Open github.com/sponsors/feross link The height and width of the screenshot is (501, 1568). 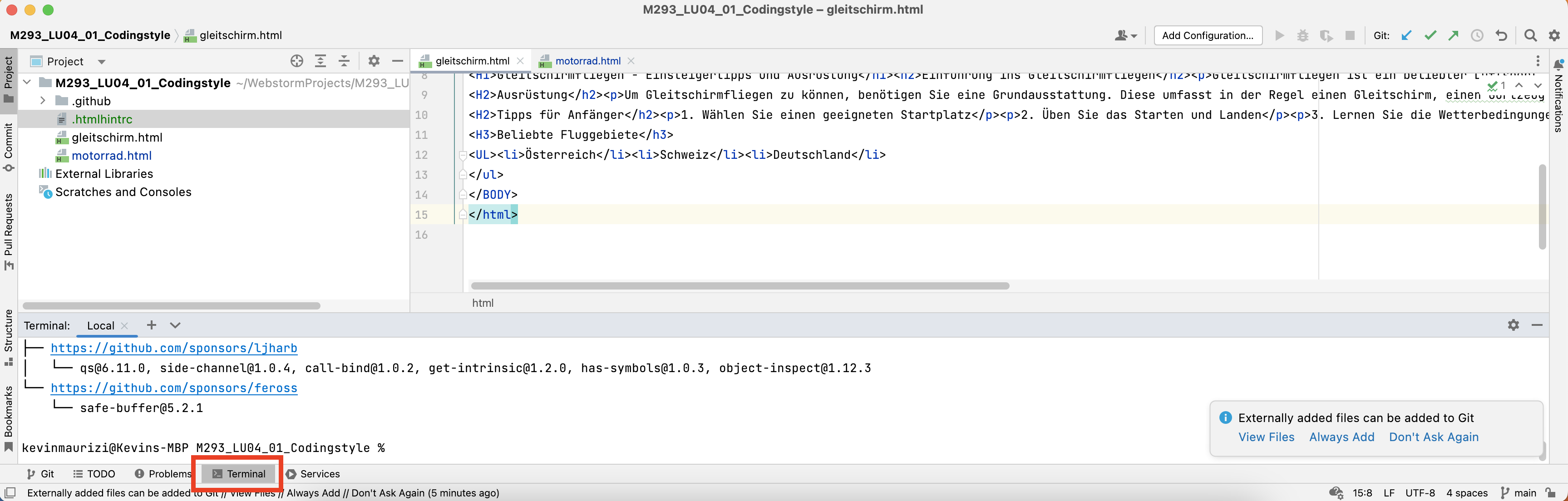click(x=173, y=388)
